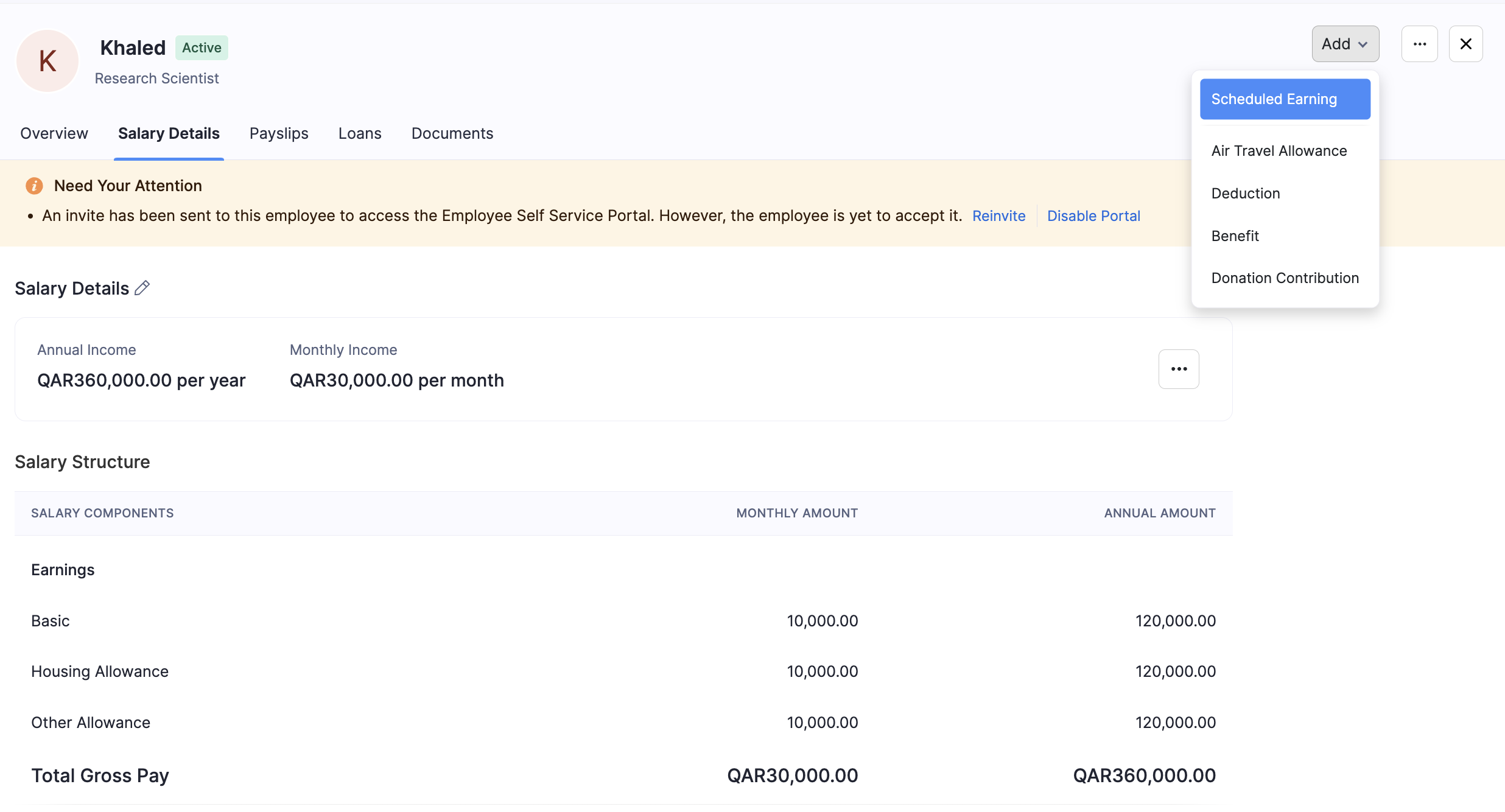
Task: Click the Reinvite link
Action: [998, 215]
